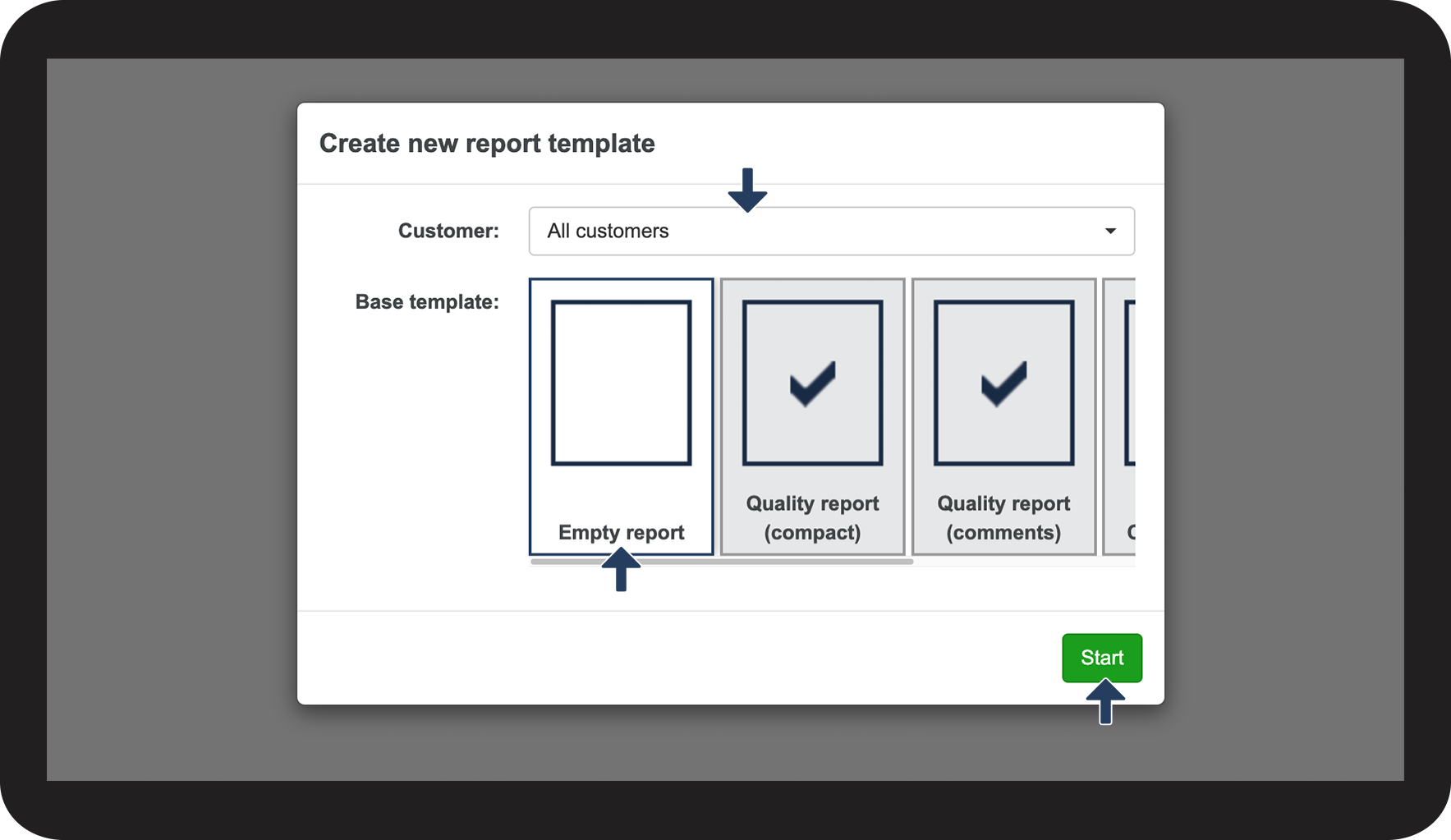Viewport: 1451px width, 840px height.
Task: Click the Quality report (compact) caption text
Action: pos(812,517)
